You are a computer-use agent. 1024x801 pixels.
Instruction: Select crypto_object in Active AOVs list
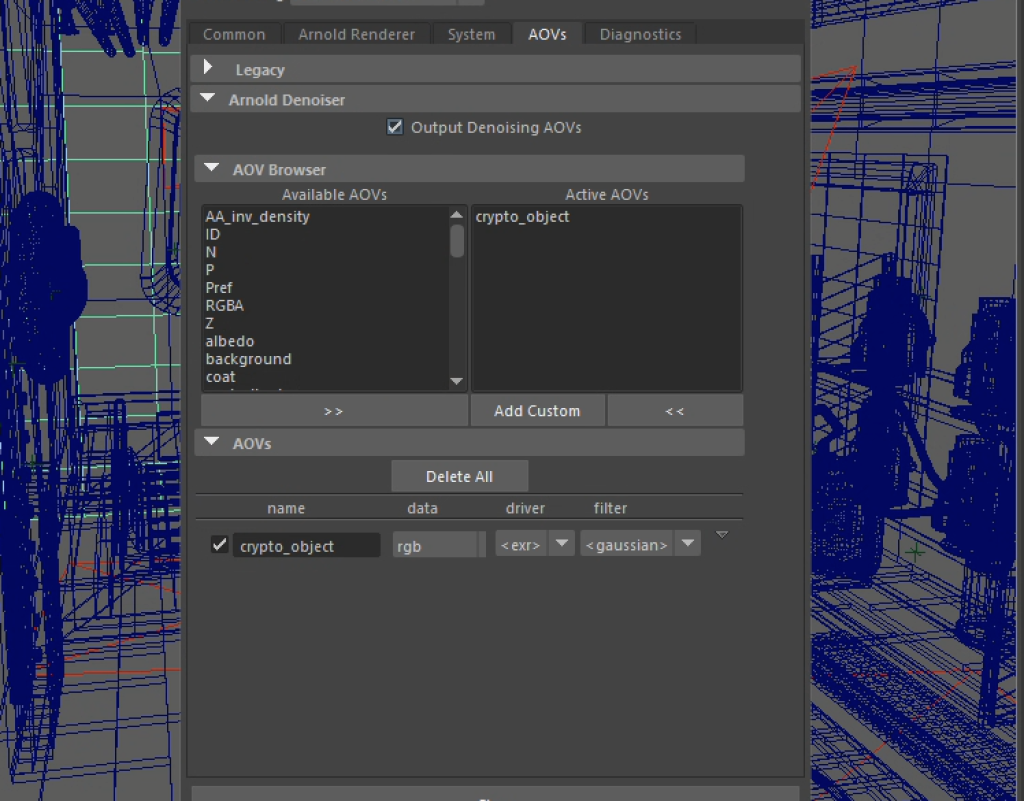click(x=523, y=217)
